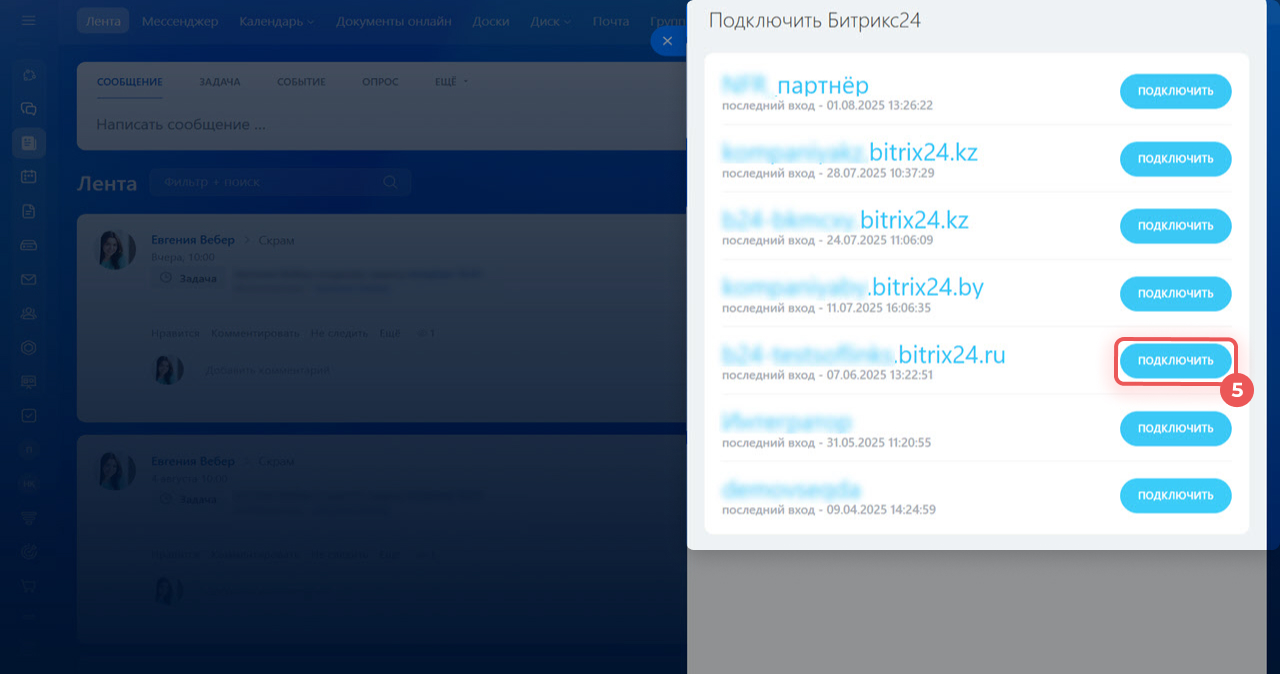Switch to the Событие tab
The image size is (1280, 674).
point(301,82)
